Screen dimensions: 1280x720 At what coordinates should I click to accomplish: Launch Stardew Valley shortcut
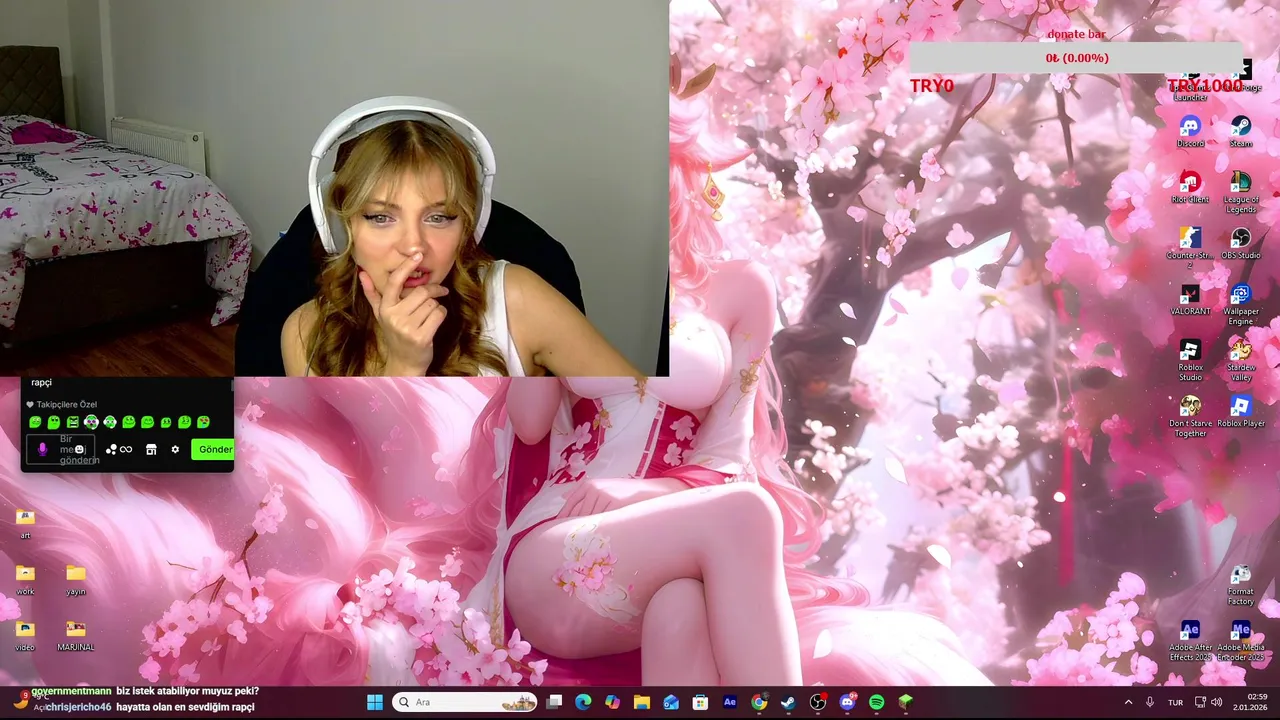click(x=1241, y=359)
